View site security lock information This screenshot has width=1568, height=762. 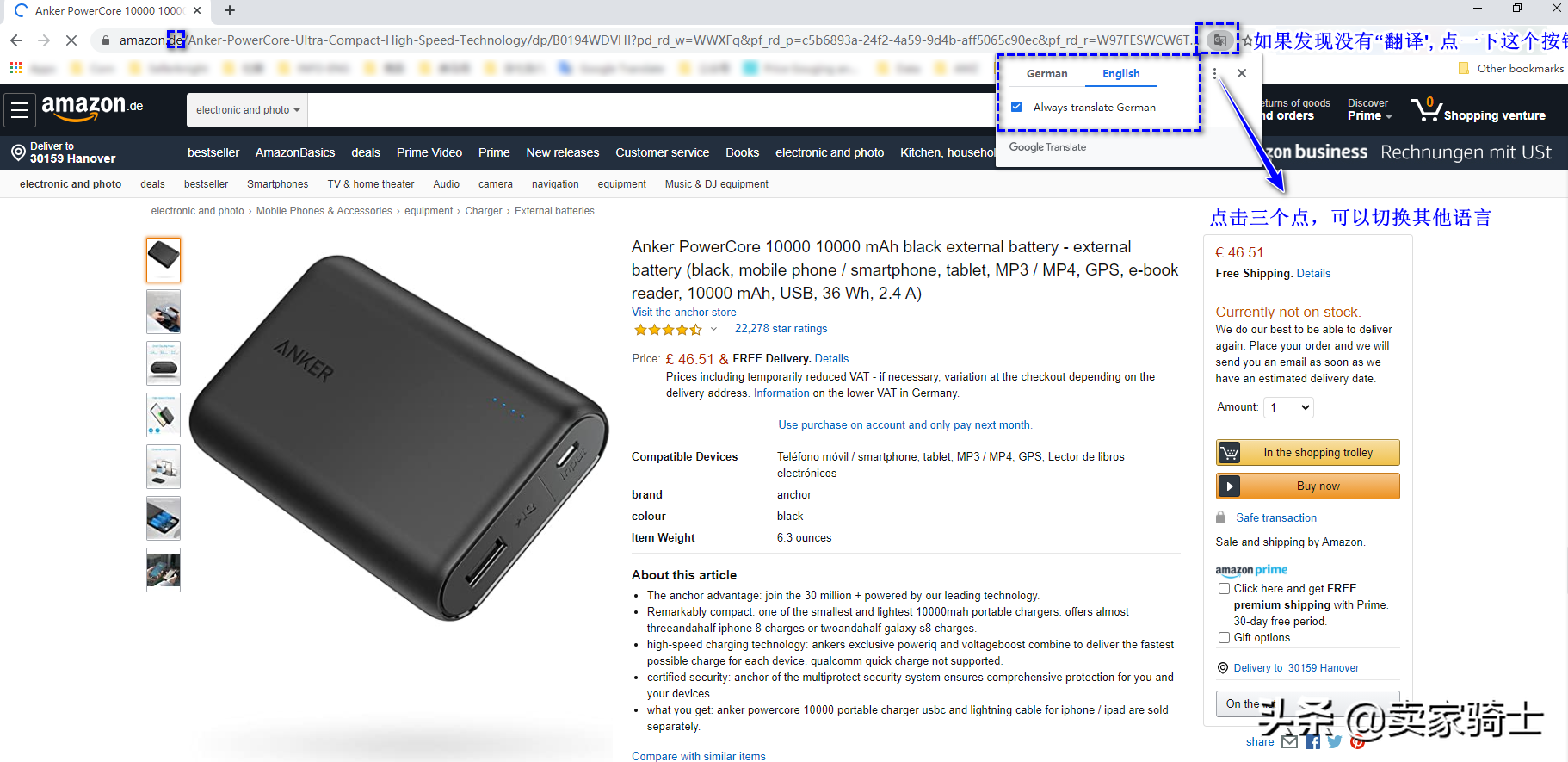tap(106, 40)
